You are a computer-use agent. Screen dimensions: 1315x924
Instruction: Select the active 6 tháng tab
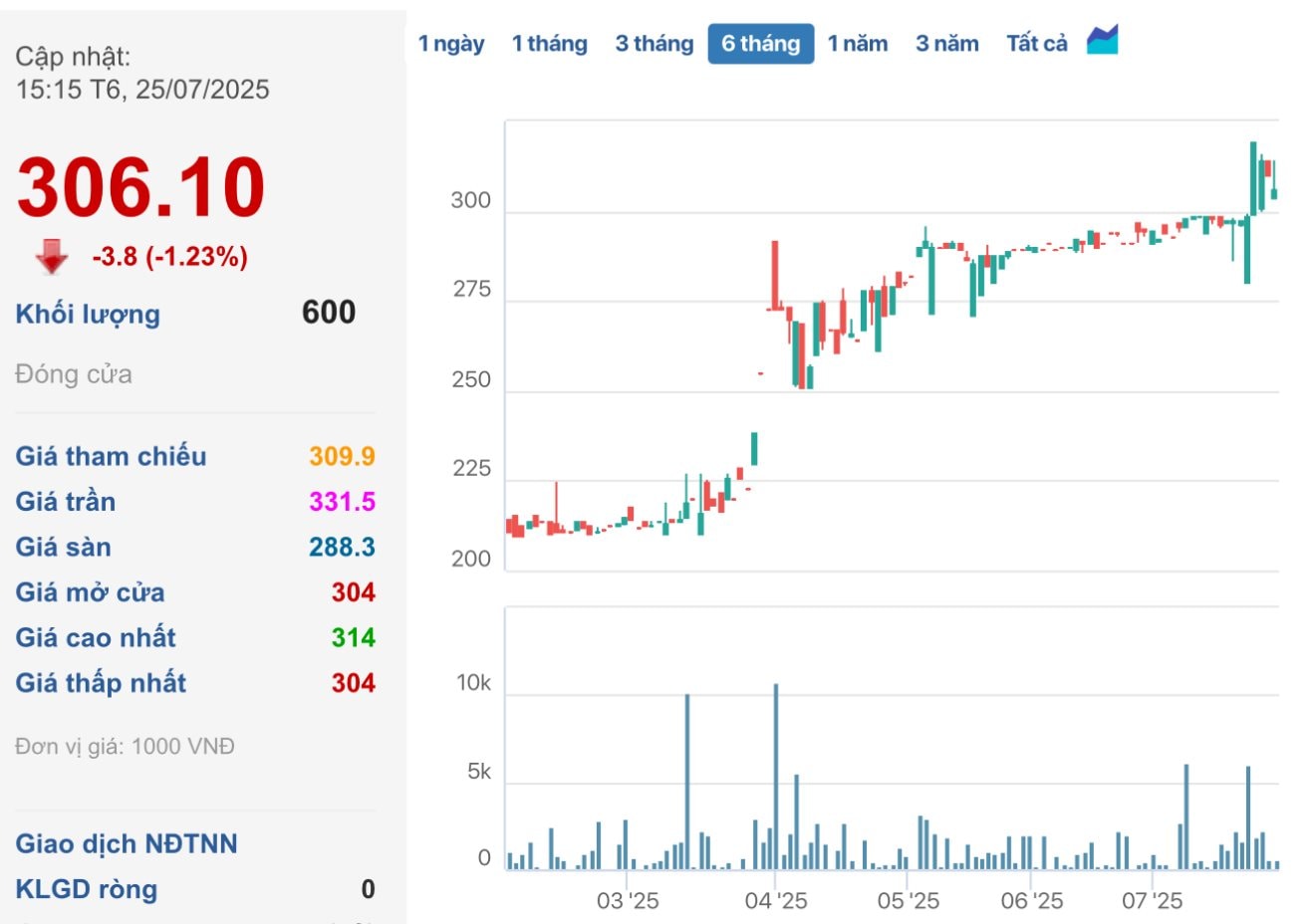pos(760,44)
